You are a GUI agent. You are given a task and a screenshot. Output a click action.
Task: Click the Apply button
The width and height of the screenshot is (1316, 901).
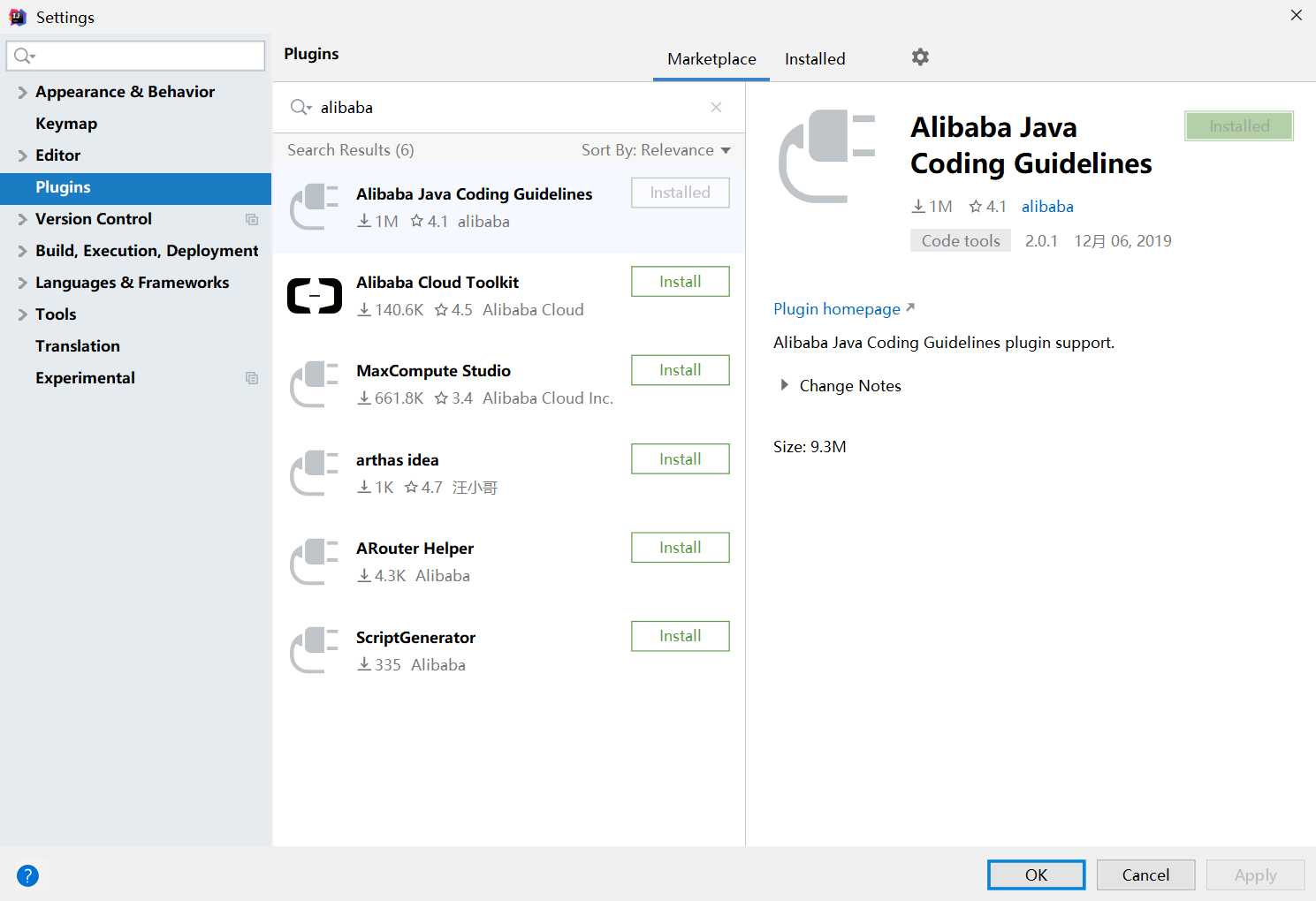(1255, 875)
